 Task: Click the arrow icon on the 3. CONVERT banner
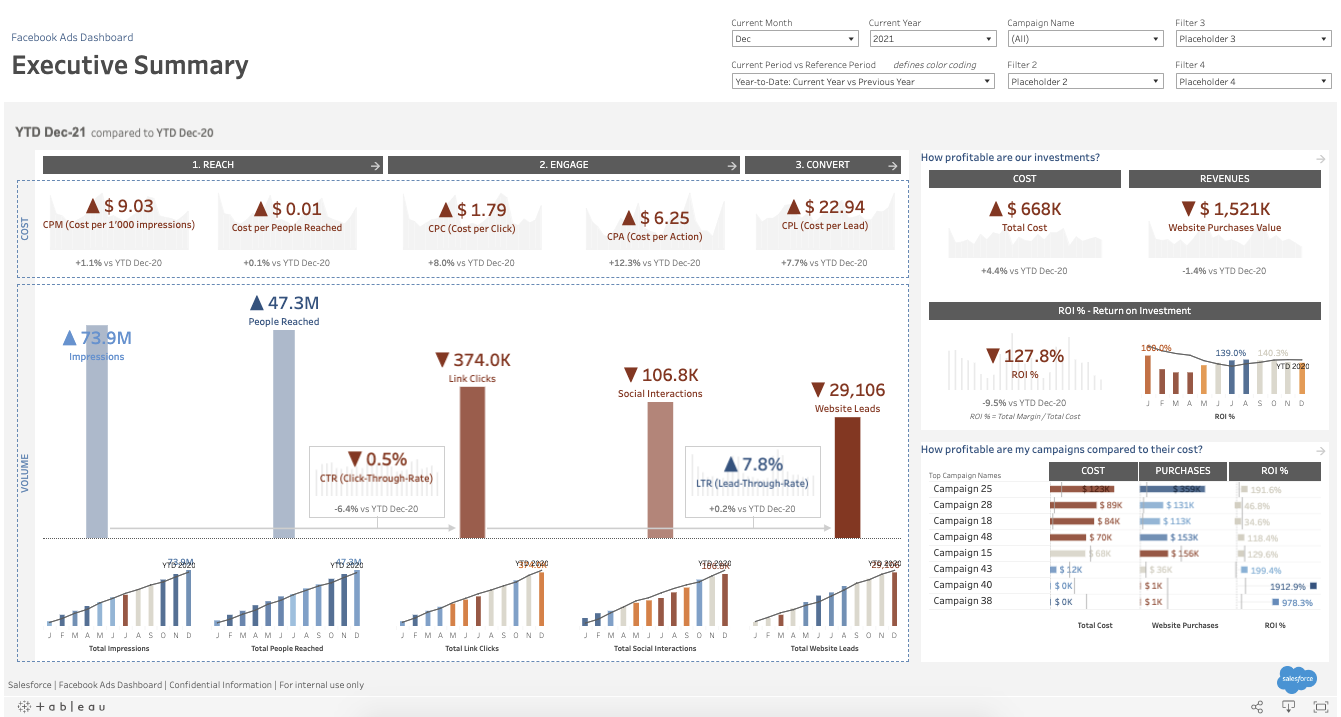893,165
